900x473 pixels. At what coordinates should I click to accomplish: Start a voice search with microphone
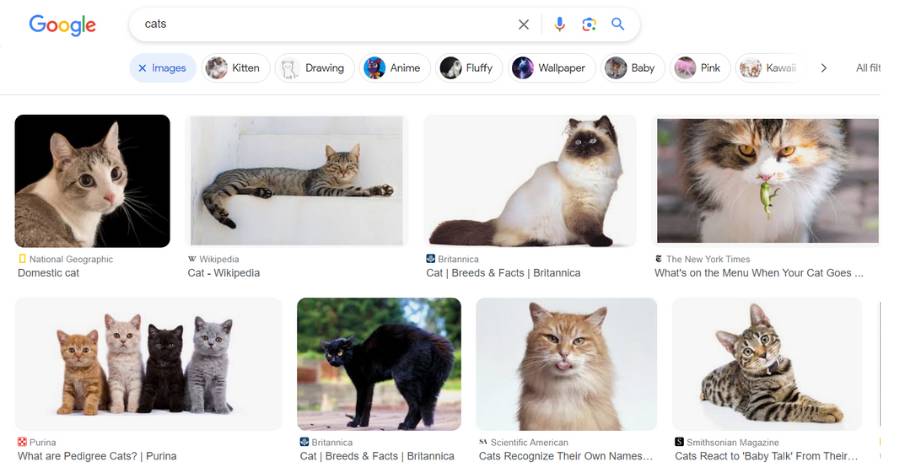(559, 25)
